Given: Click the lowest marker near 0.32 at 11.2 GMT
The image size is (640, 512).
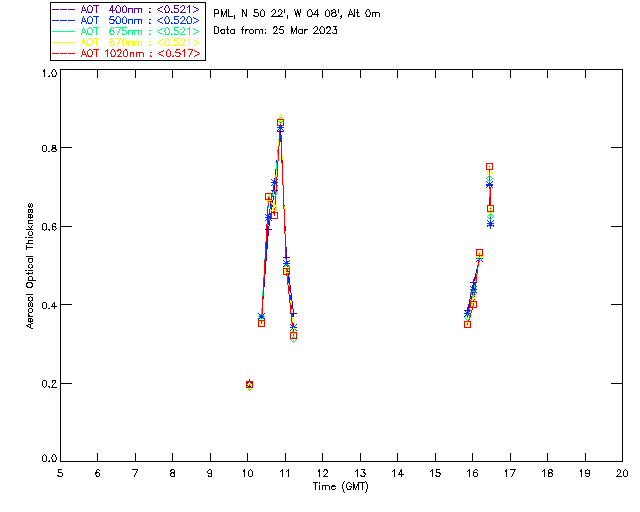Looking at the screenshot, I should click(293, 336).
